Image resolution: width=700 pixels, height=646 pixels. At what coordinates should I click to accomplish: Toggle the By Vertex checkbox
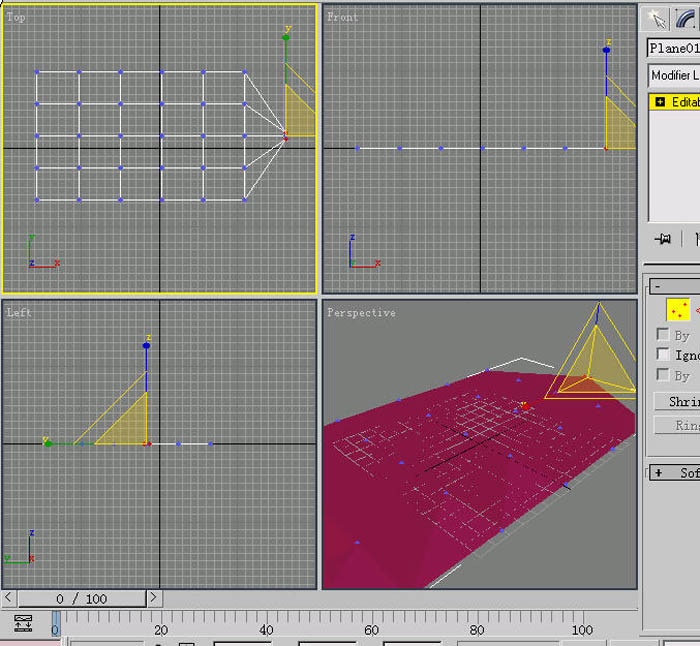click(662, 334)
